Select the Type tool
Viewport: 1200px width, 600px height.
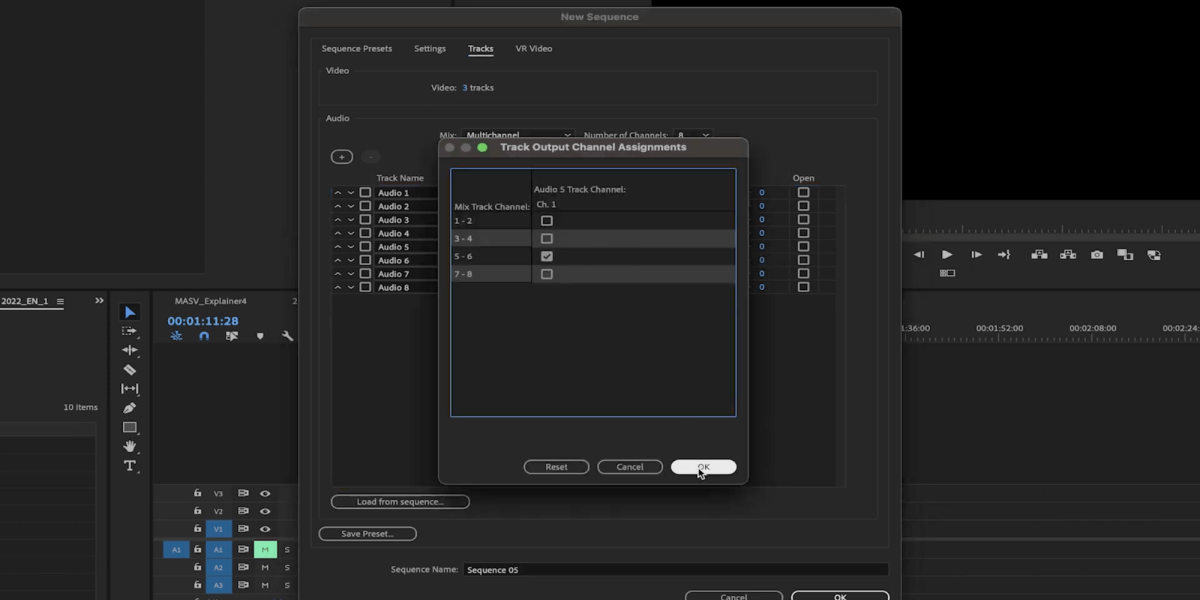pyautogui.click(x=130, y=465)
